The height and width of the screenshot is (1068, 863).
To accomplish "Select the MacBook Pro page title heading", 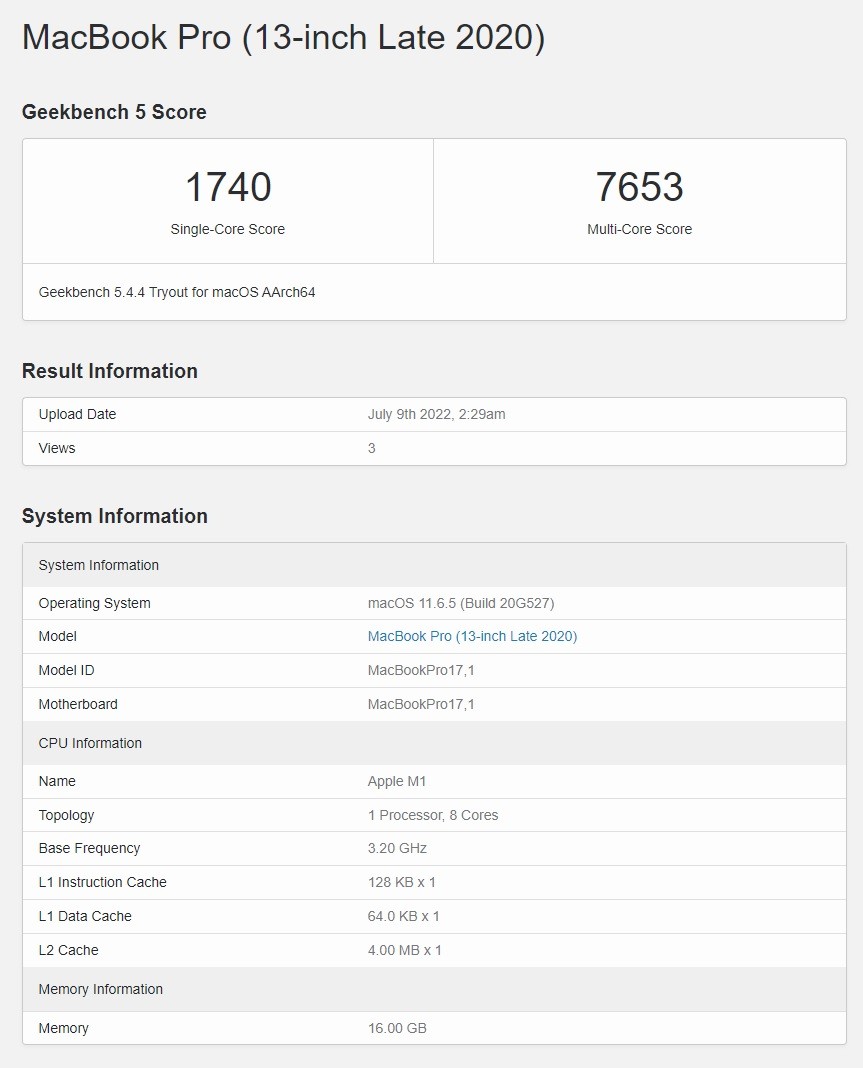I will 284,37.
